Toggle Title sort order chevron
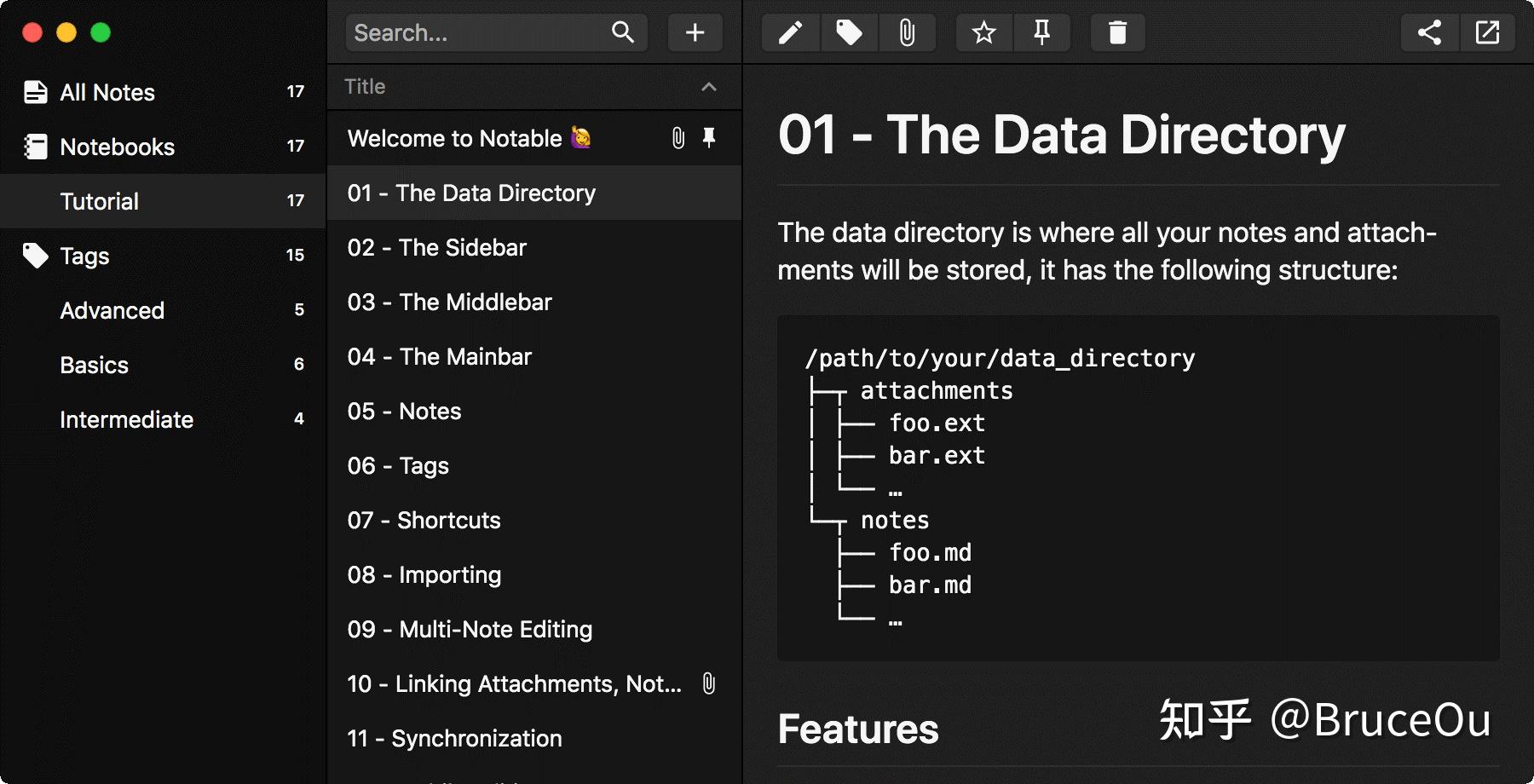The width and height of the screenshot is (1534, 784). (x=708, y=87)
